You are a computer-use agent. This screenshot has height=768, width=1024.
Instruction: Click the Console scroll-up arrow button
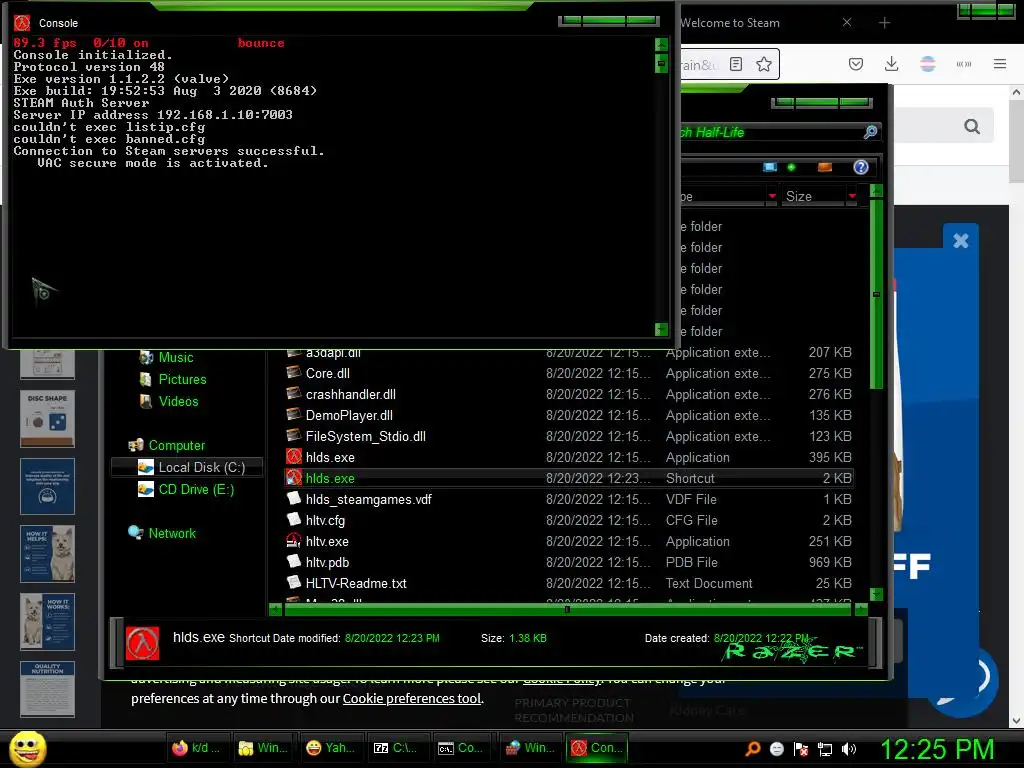click(x=662, y=44)
